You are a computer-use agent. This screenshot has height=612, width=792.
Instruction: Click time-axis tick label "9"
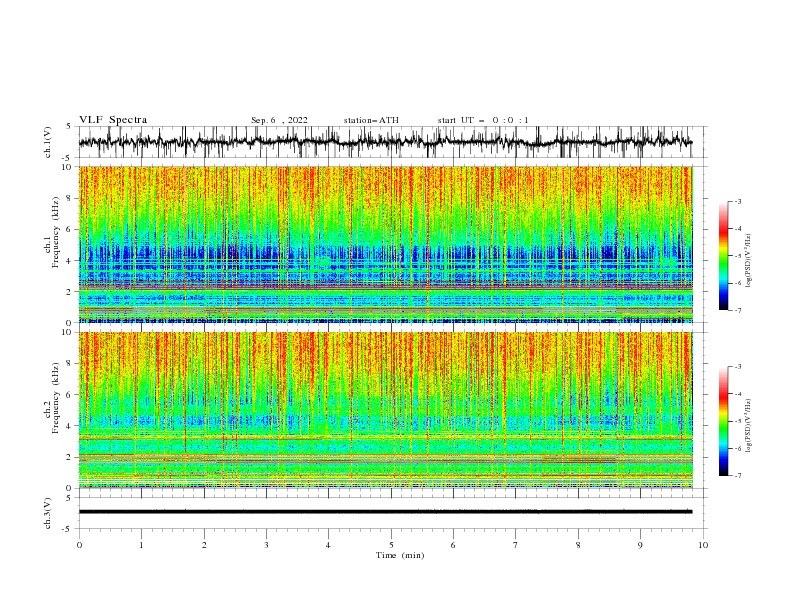point(640,545)
